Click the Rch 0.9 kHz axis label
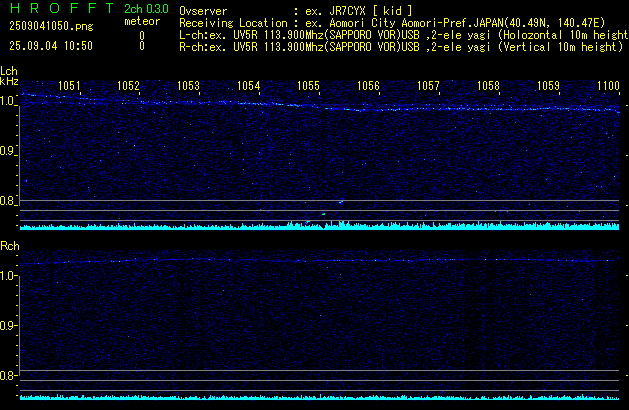 point(8,325)
